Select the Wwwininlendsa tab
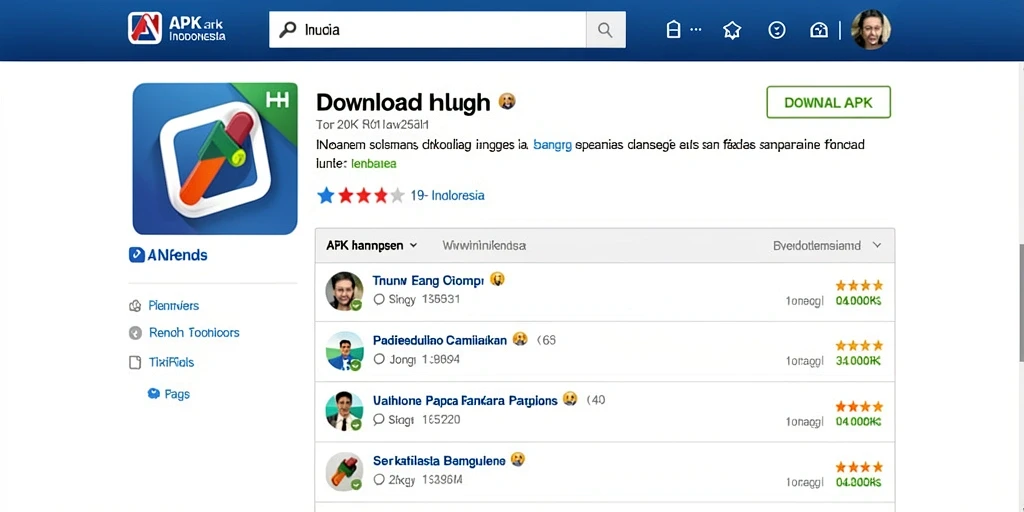 pyautogui.click(x=484, y=246)
